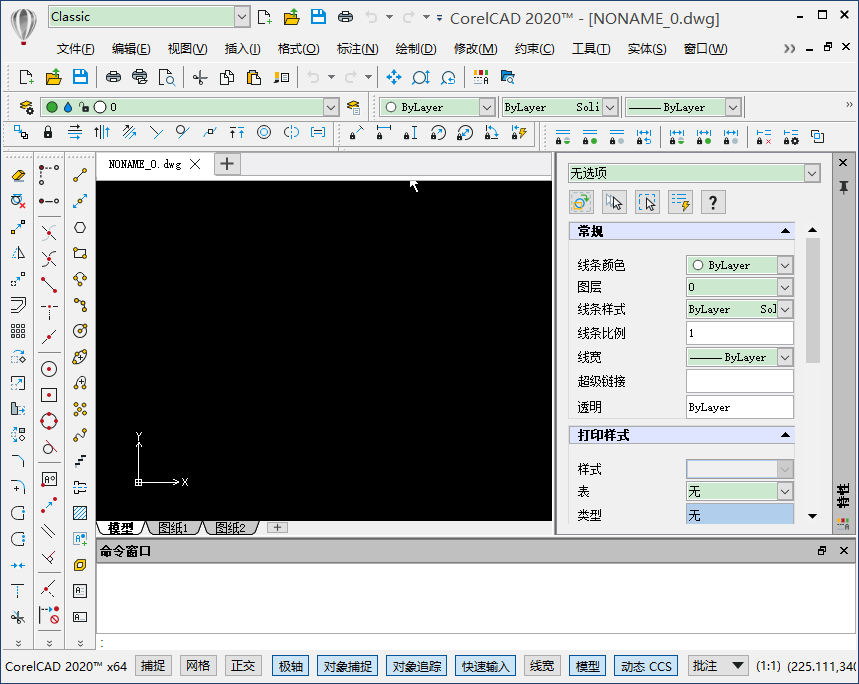
Task: Save drawing with the blue floppy icon
Action: pyautogui.click(x=80, y=77)
